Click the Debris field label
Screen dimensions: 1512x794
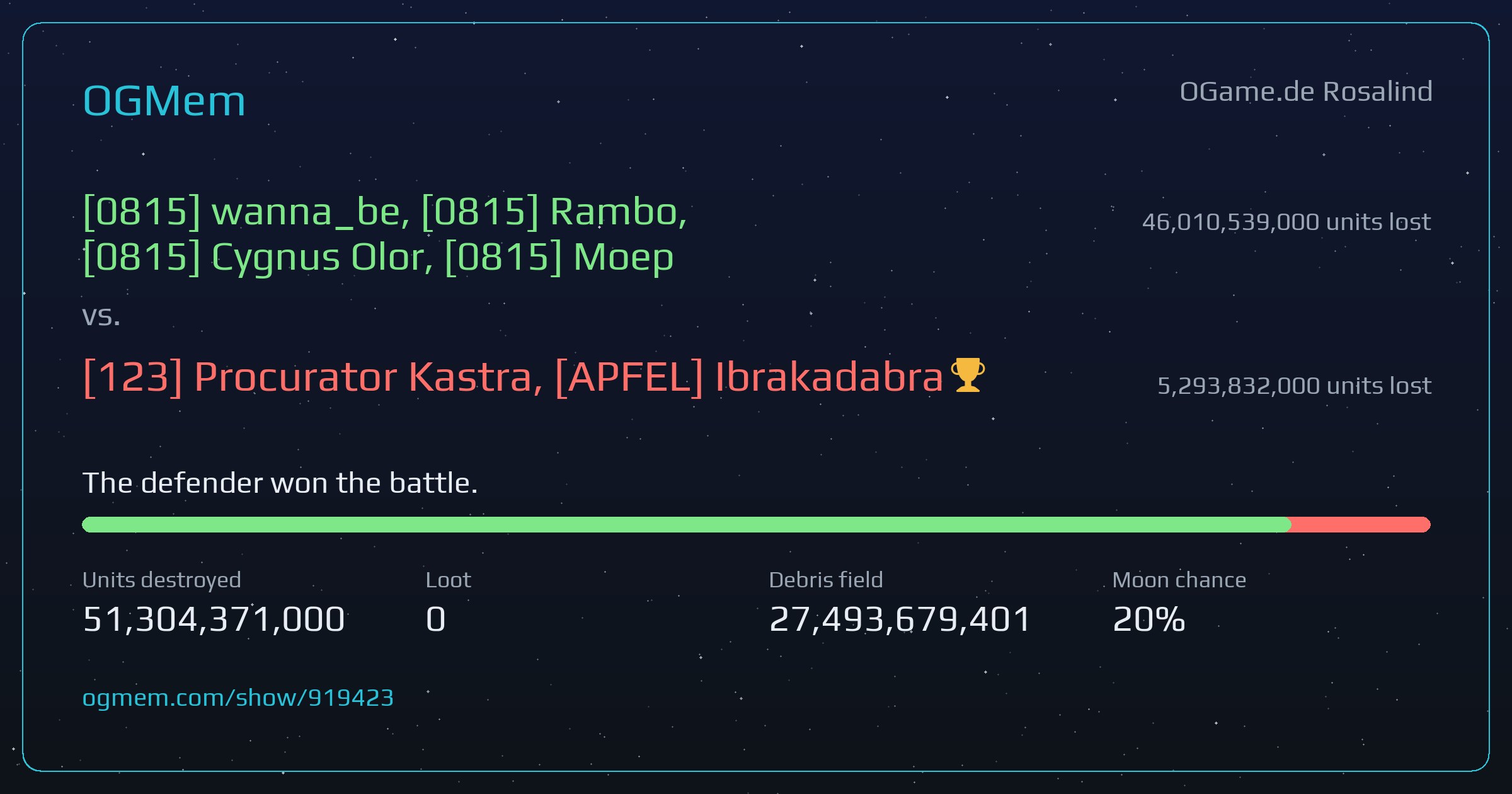coord(826,580)
